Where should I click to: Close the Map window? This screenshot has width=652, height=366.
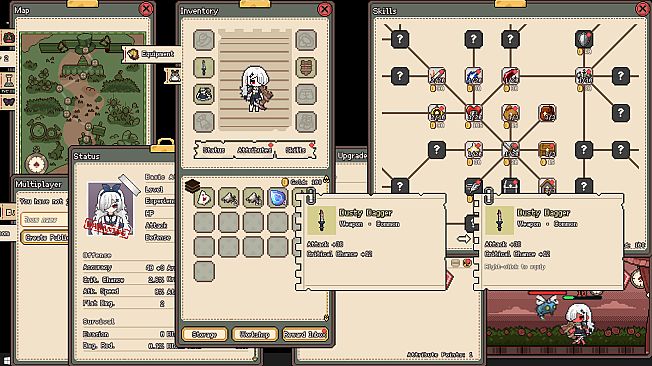tap(146, 9)
